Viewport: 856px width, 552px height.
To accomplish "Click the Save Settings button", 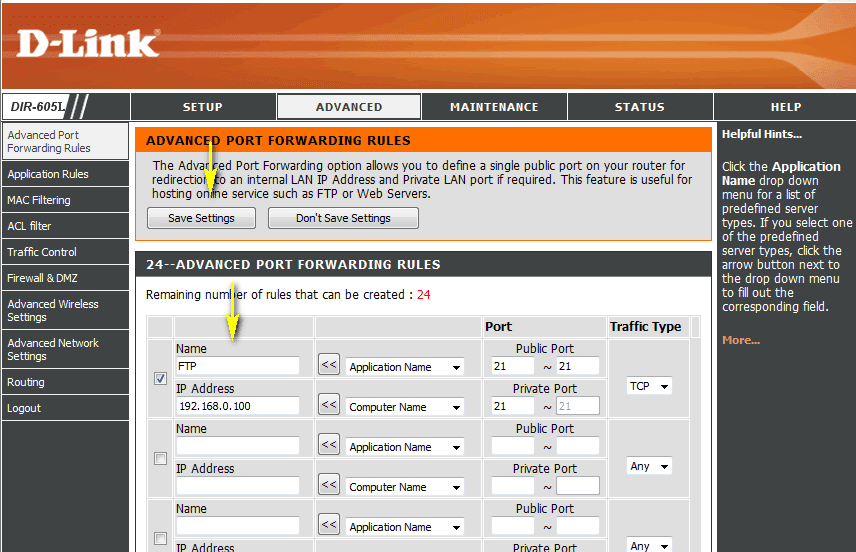I will click(201, 218).
